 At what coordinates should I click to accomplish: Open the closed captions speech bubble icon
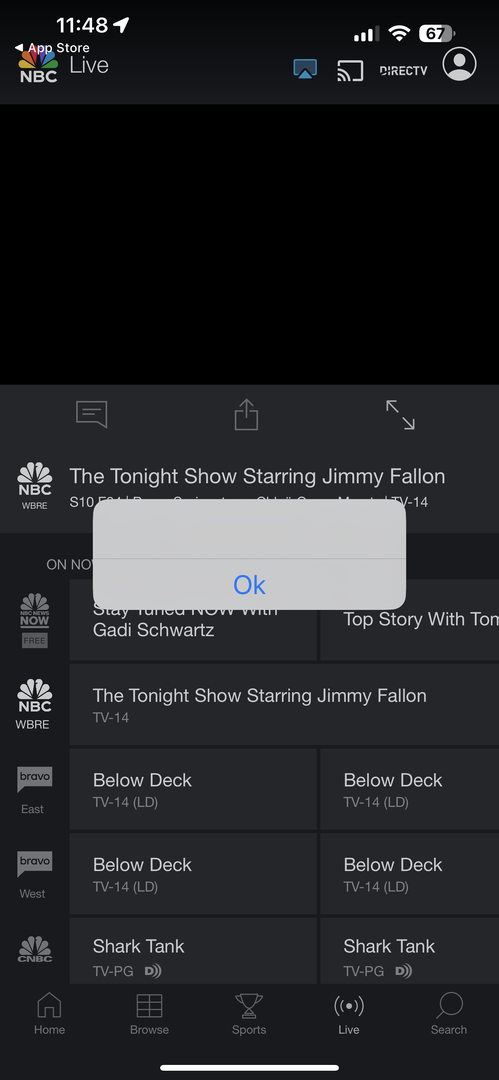pyautogui.click(x=92, y=414)
